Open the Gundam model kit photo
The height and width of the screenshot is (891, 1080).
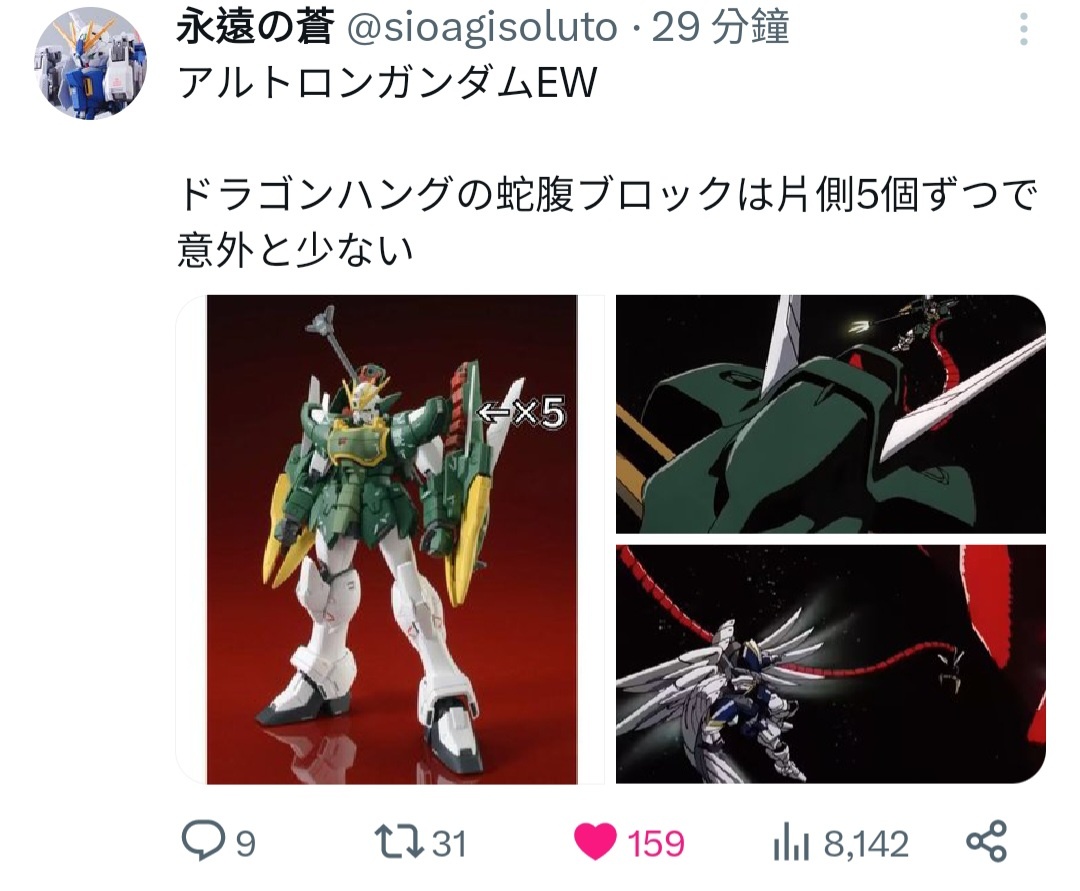(x=391, y=539)
